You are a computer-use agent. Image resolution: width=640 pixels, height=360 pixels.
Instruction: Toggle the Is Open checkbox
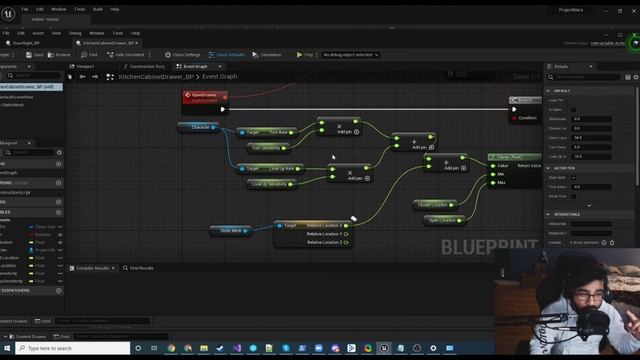tap(573, 109)
